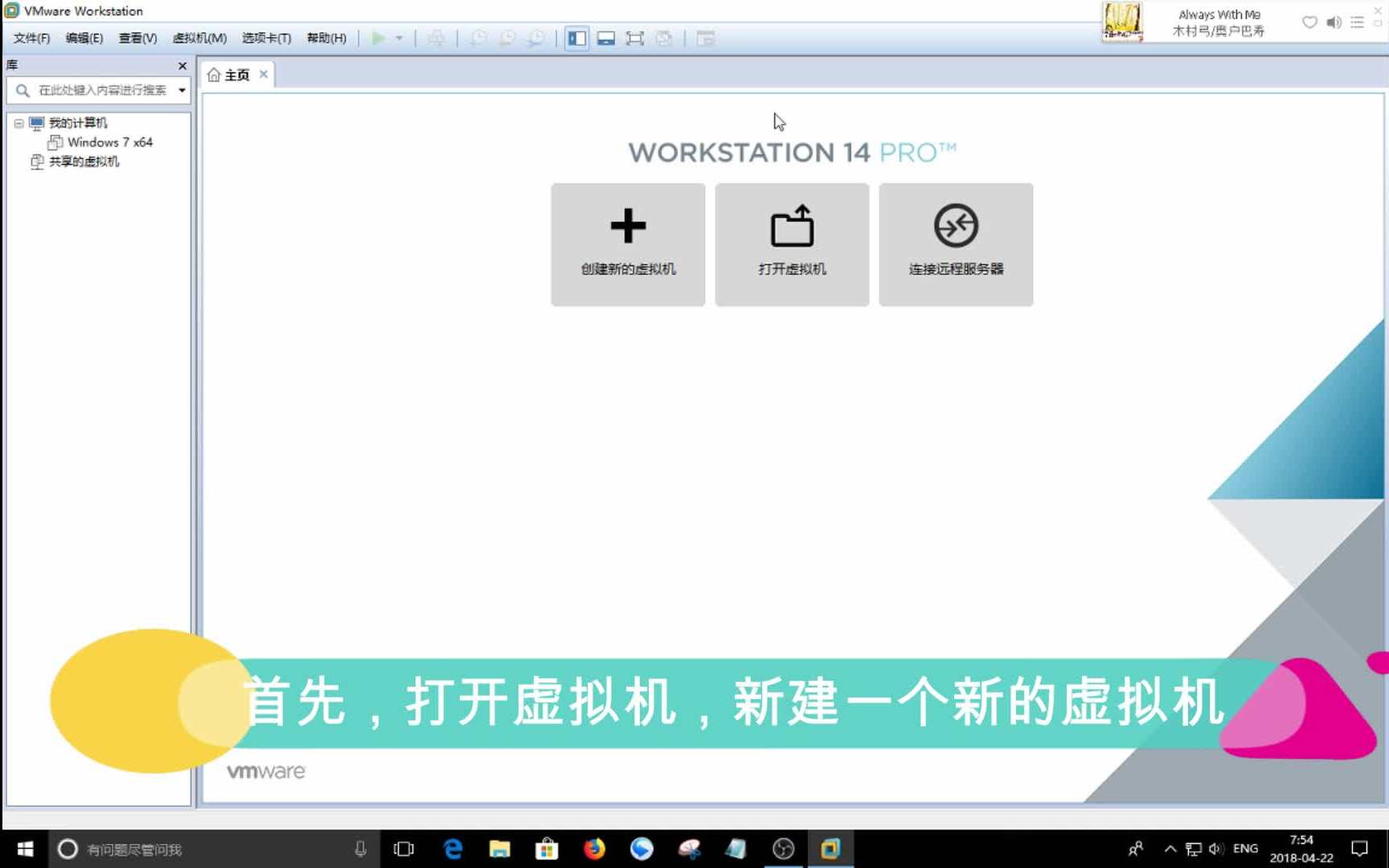Open the 查看(V) menu
The image size is (1389, 868).
[137, 39]
